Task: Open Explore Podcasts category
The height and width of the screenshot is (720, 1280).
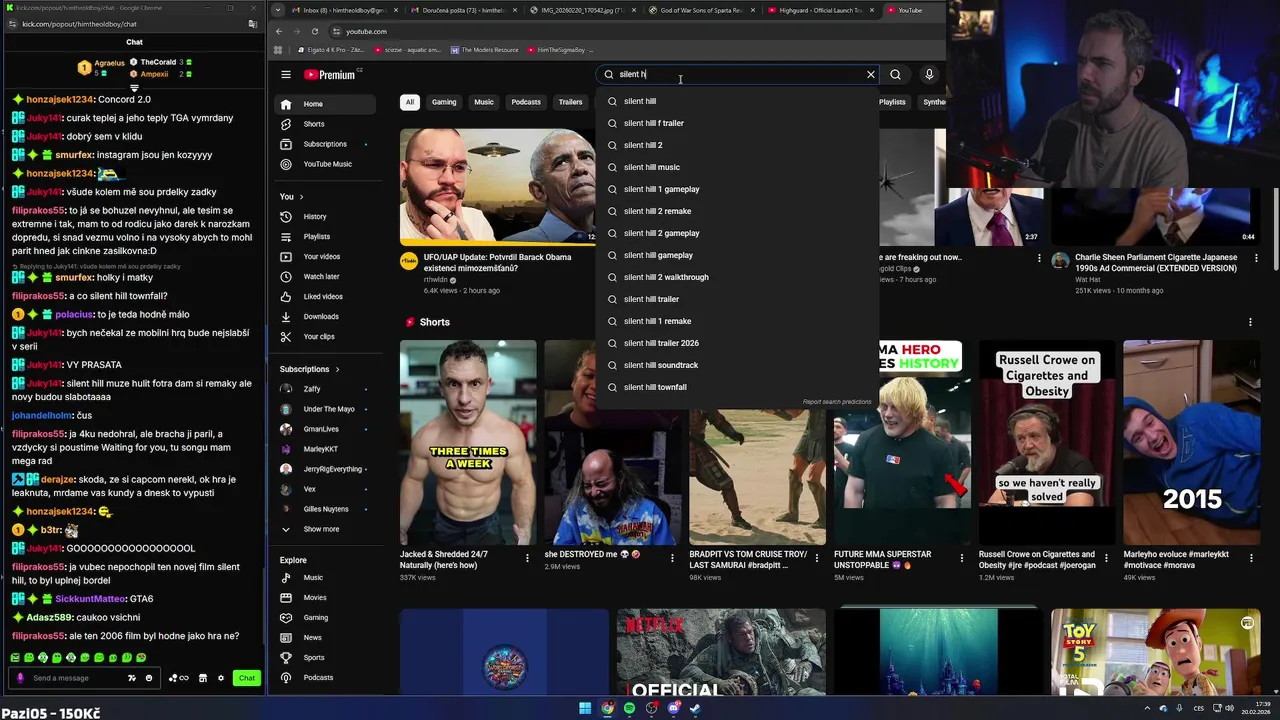Action: pos(324,678)
